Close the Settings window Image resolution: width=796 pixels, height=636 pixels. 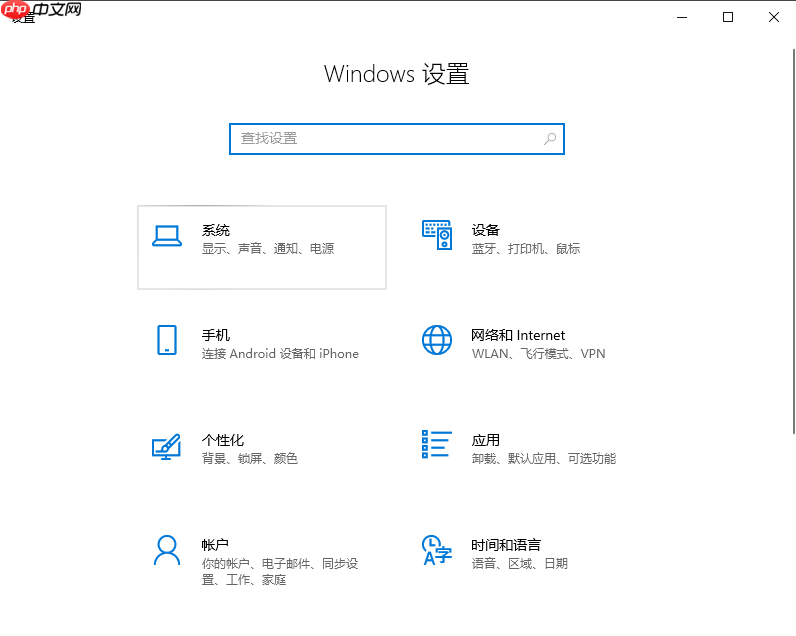point(774,17)
